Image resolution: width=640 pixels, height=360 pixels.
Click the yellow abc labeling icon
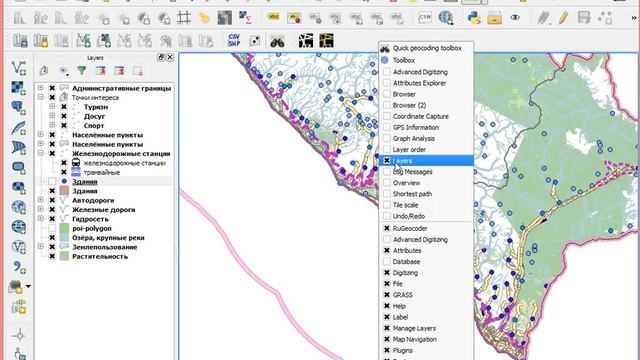(273, 18)
